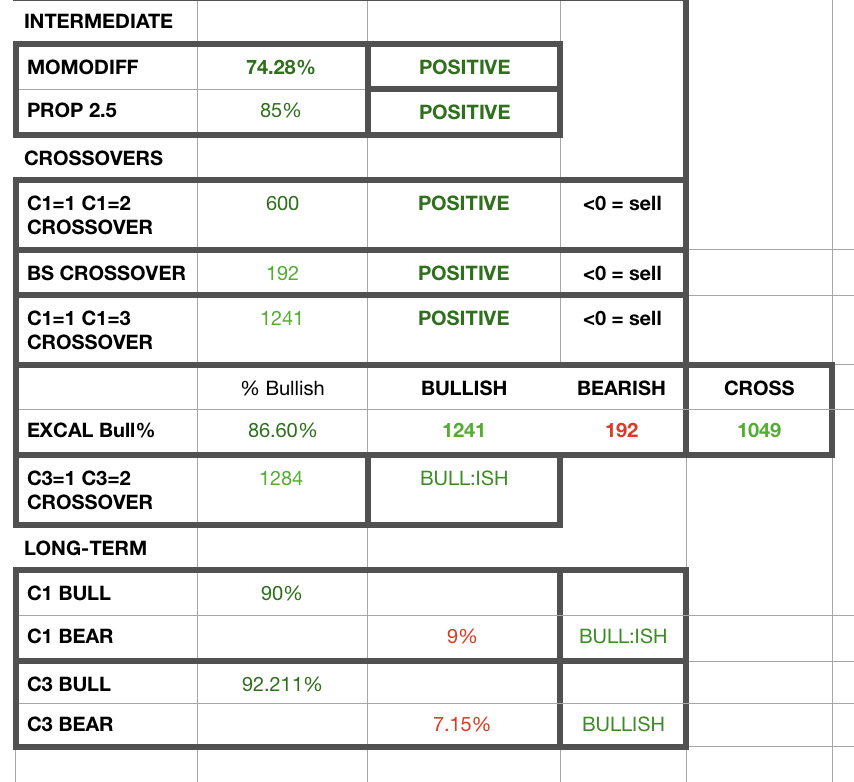Select the INTERMEDIATE heading cell
854x782 pixels.
point(98,21)
